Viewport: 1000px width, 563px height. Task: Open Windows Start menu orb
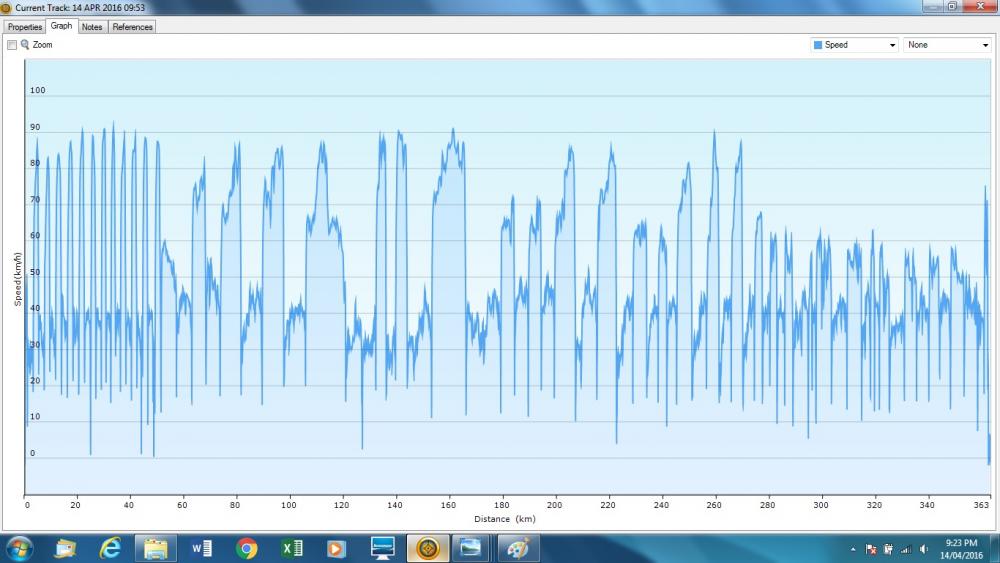coord(19,548)
